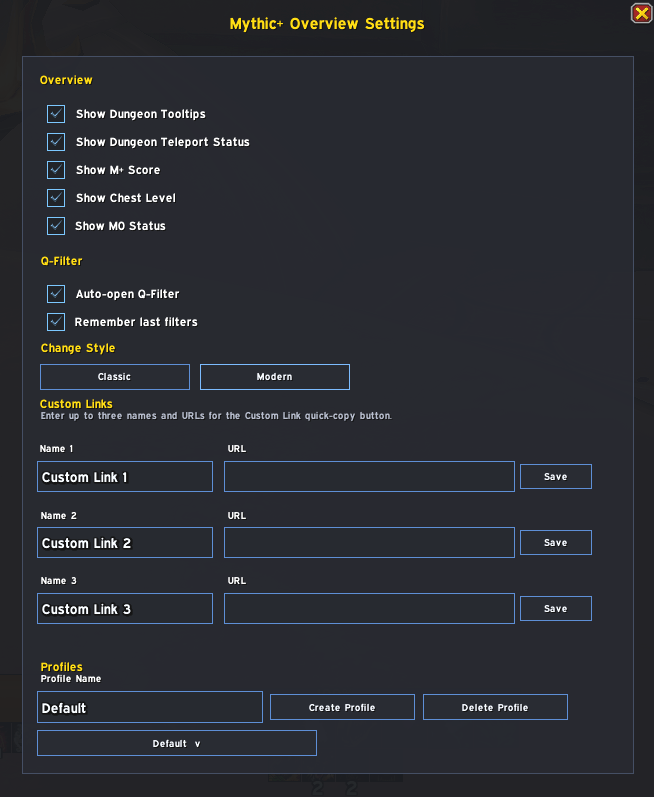Toggle Show Dungeon Tooltips checkbox
Viewport: 654px width, 797px height.
tap(56, 114)
